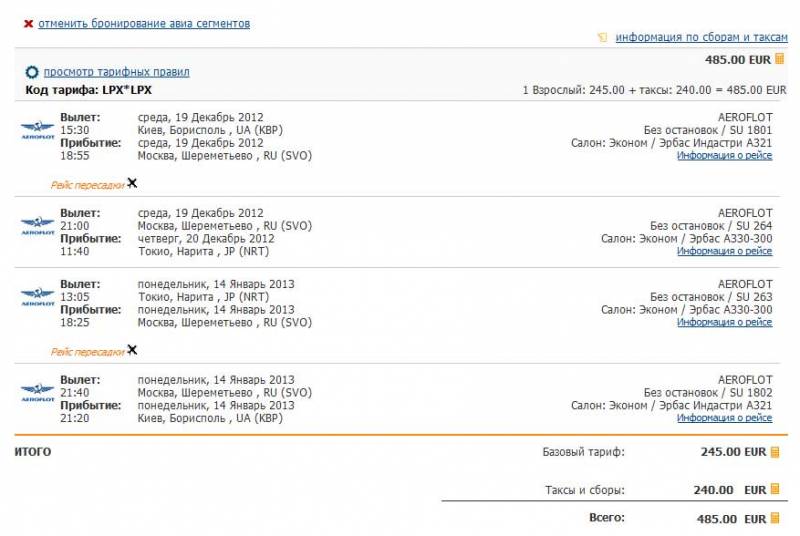Click the orange icon beside taxes 240.00 EUR
800x536 pixels.
click(775, 489)
